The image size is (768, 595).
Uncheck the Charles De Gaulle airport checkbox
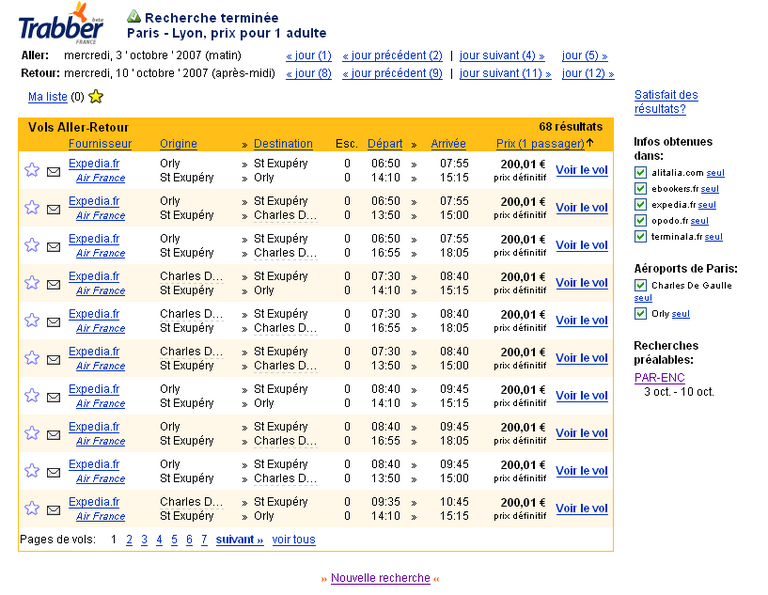click(x=640, y=285)
